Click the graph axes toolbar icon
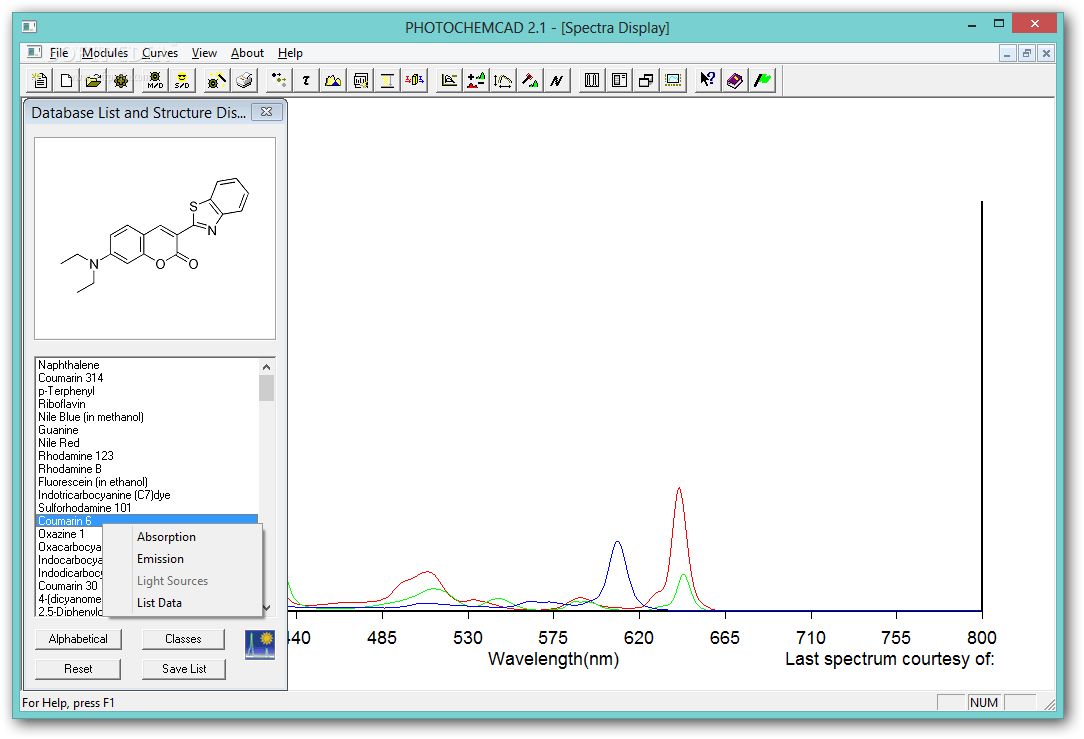This screenshot has height=739, width=1084. [449, 80]
